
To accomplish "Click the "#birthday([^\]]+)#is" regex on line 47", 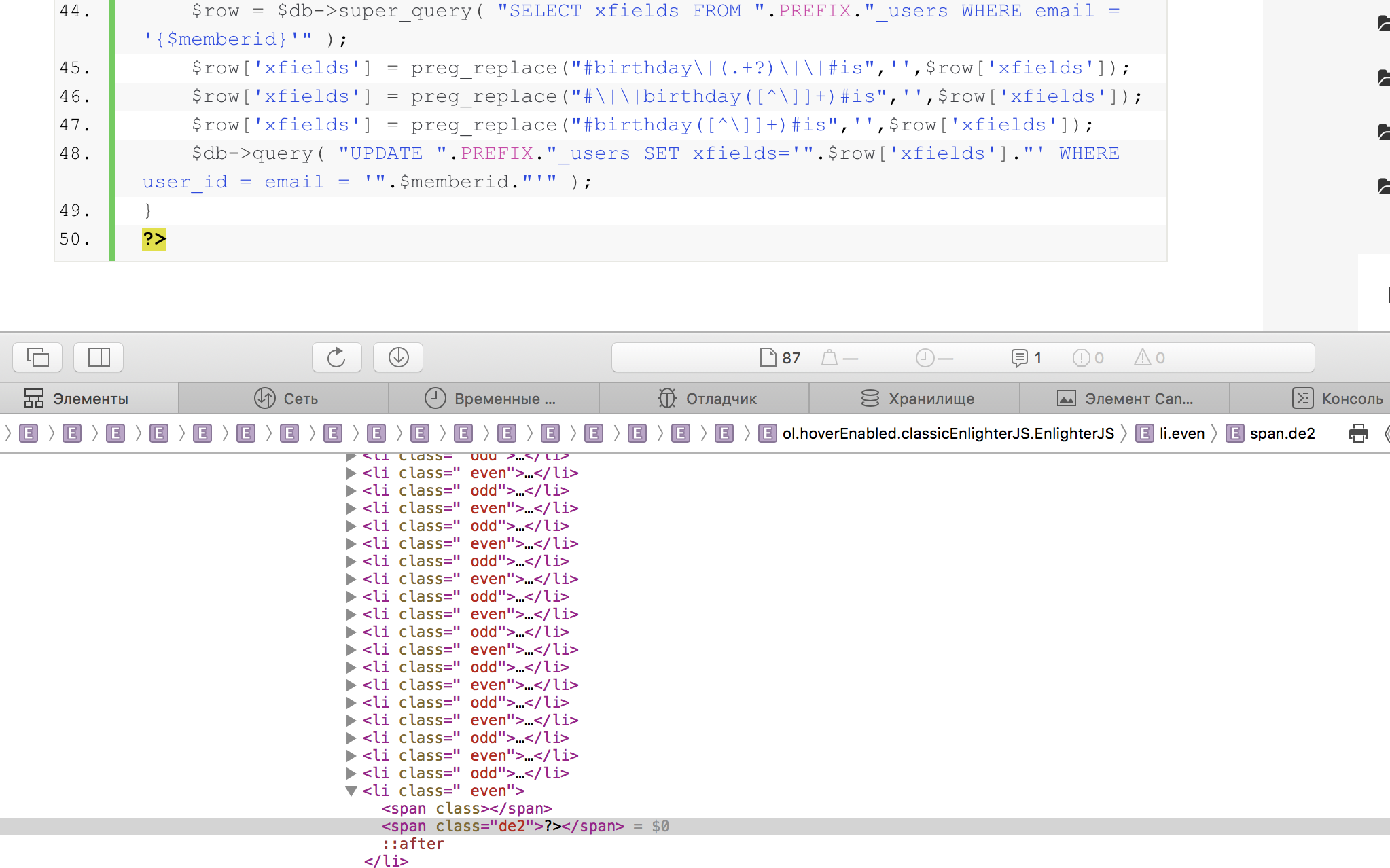I will [705, 125].
